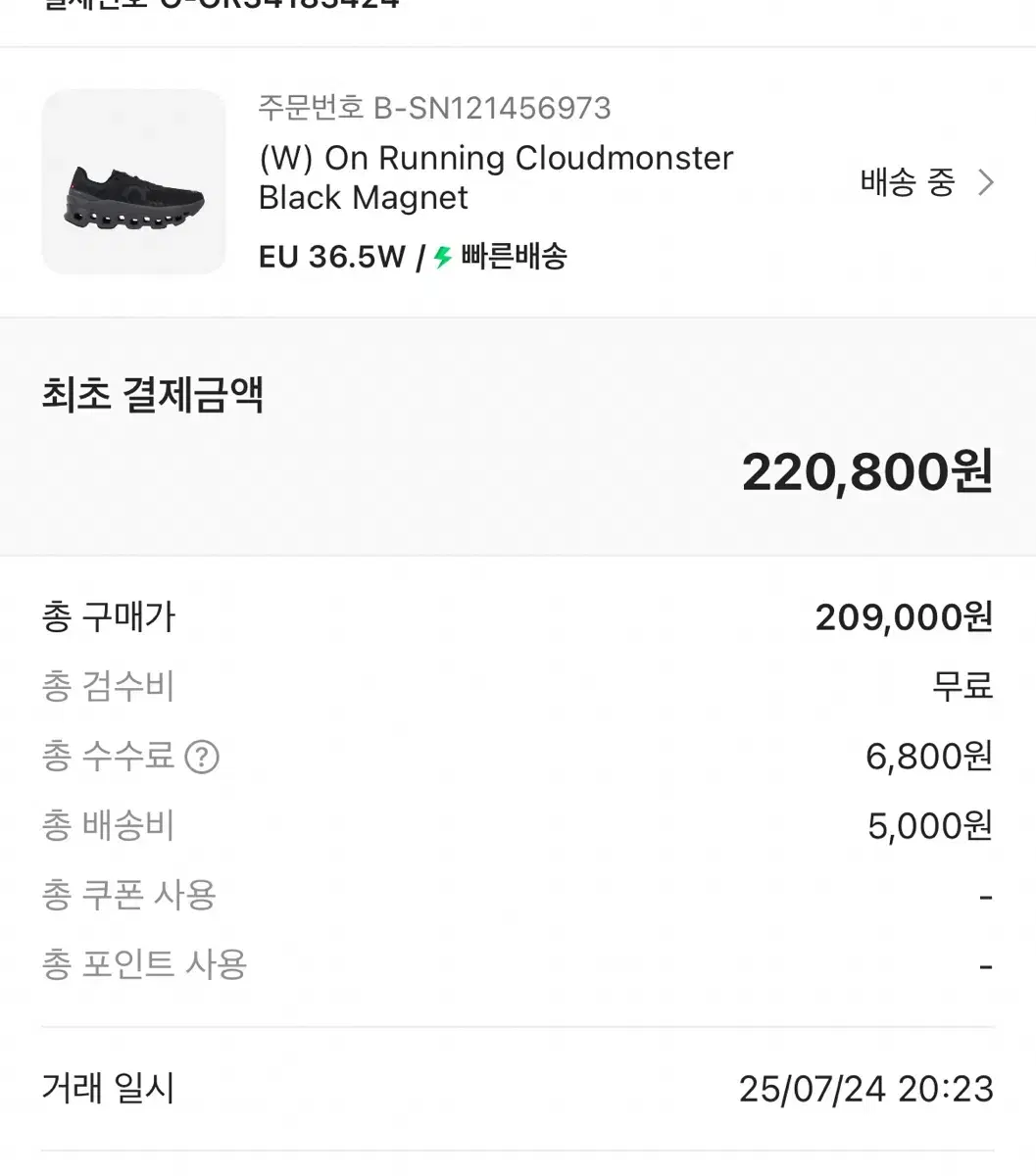Select the EU 36.5W size text
This screenshot has width=1036, height=1176.
tap(331, 257)
